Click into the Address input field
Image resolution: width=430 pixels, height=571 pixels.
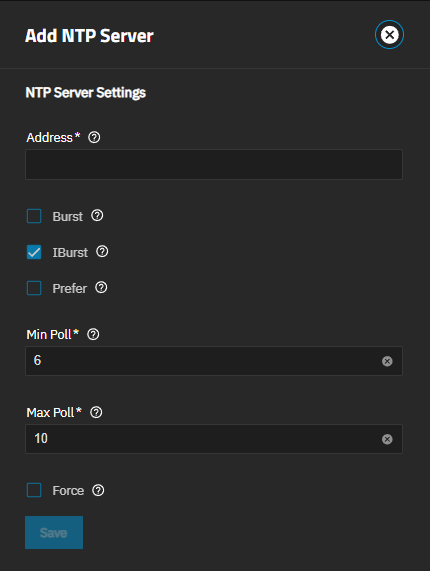(214, 164)
